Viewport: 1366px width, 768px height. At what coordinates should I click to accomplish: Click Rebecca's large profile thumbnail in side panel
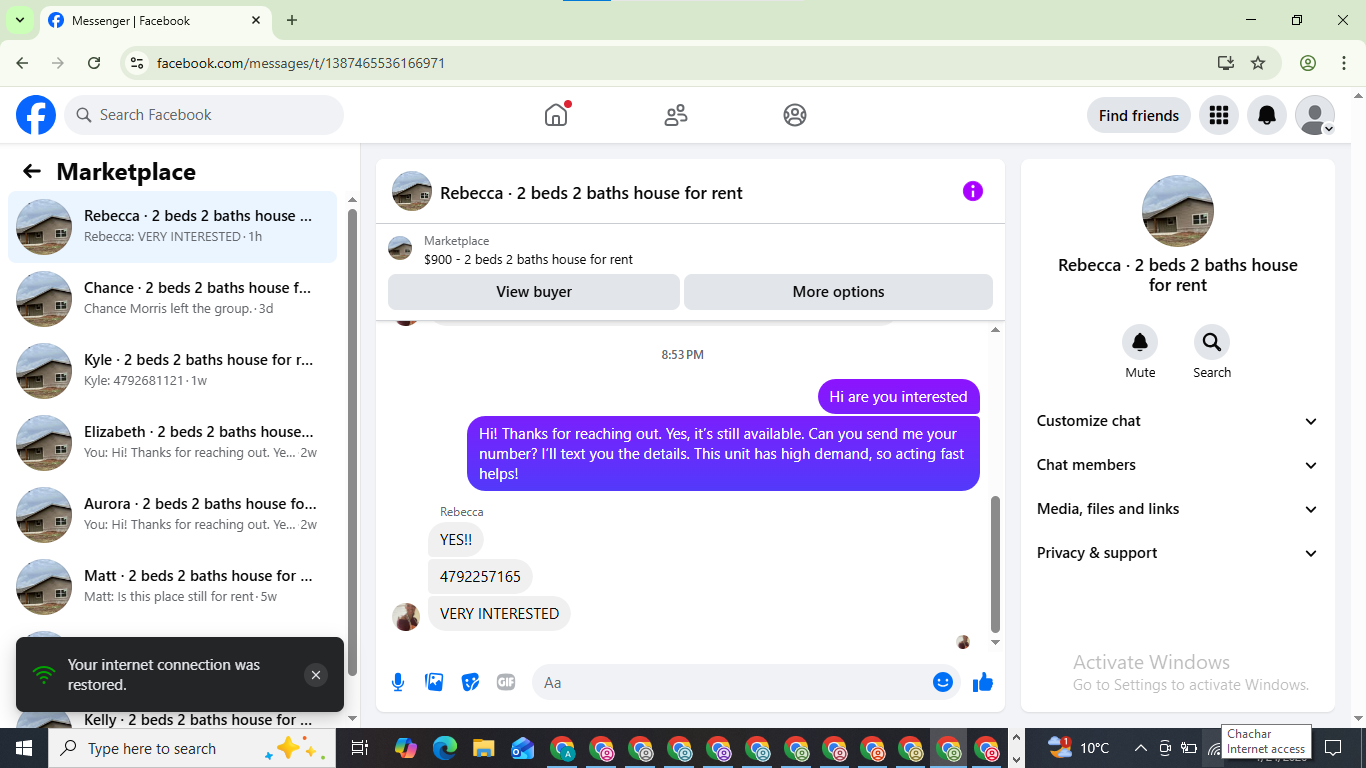[1178, 211]
